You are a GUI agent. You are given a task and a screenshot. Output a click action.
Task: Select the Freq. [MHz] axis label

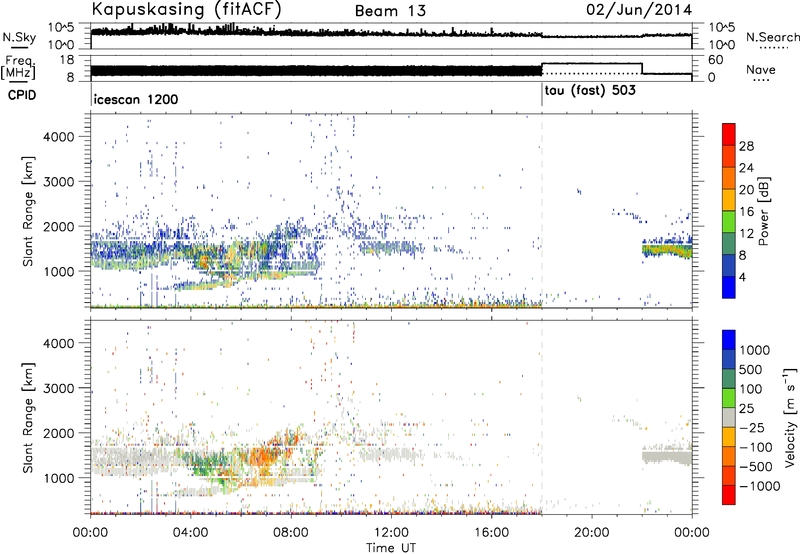(x=19, y=67)
